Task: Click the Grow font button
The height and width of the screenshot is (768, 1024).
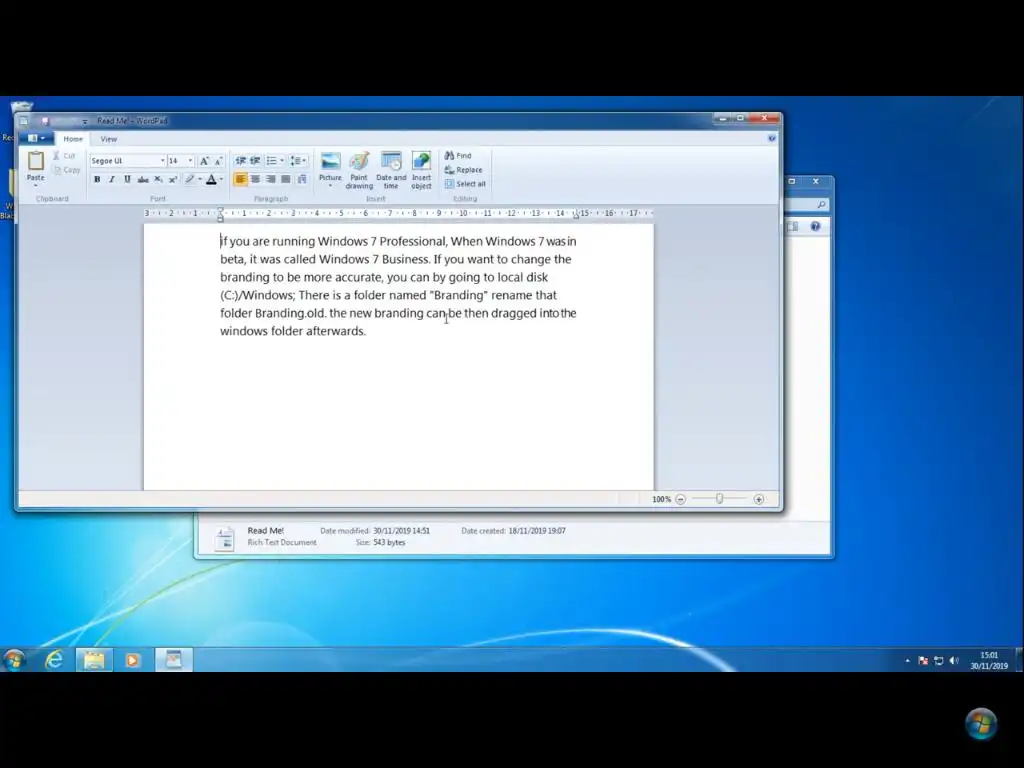Action: click(x=204, y=161)
